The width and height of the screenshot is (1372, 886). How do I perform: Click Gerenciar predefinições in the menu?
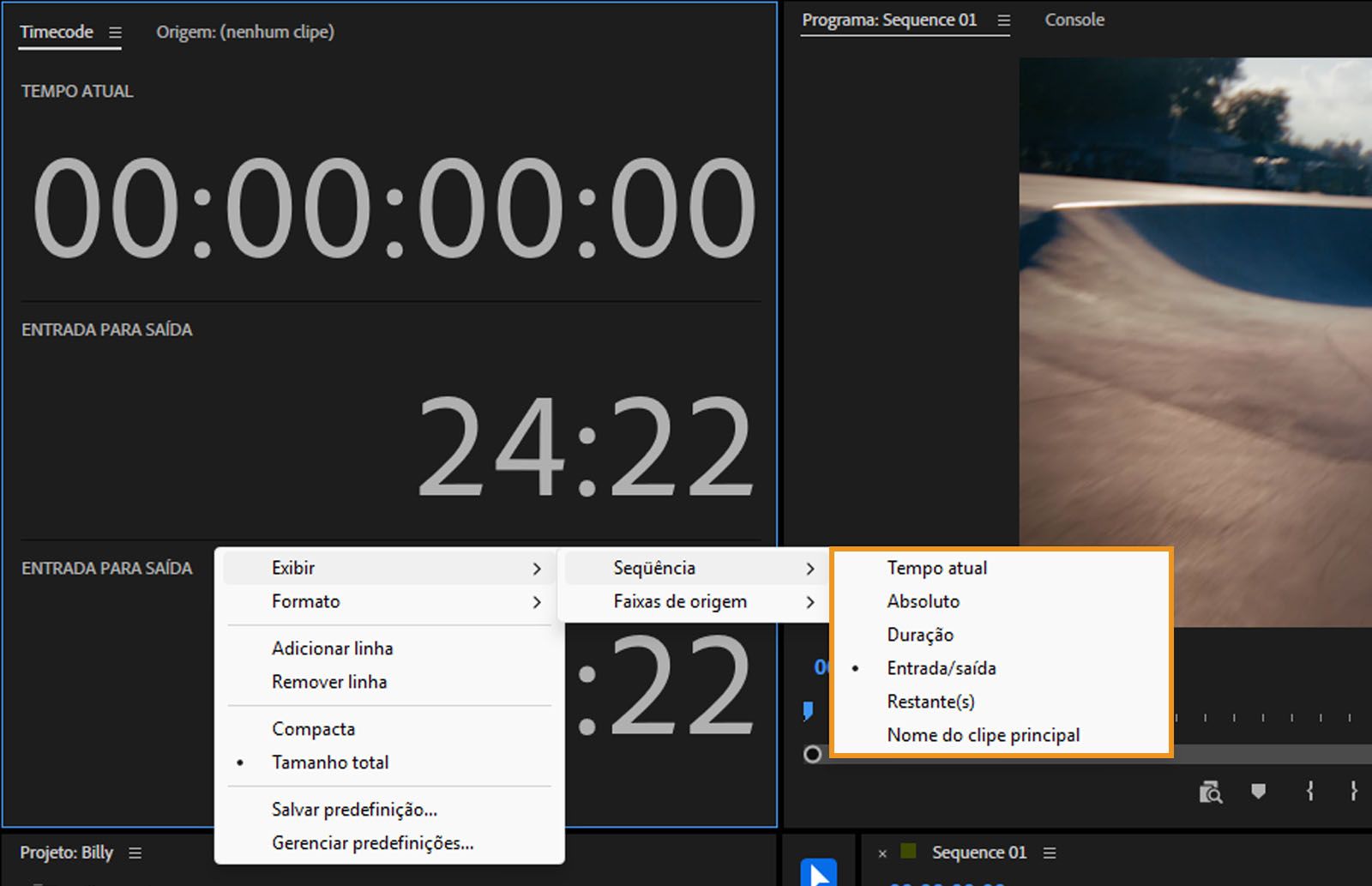pyautogui.click(x=372, y=843)
